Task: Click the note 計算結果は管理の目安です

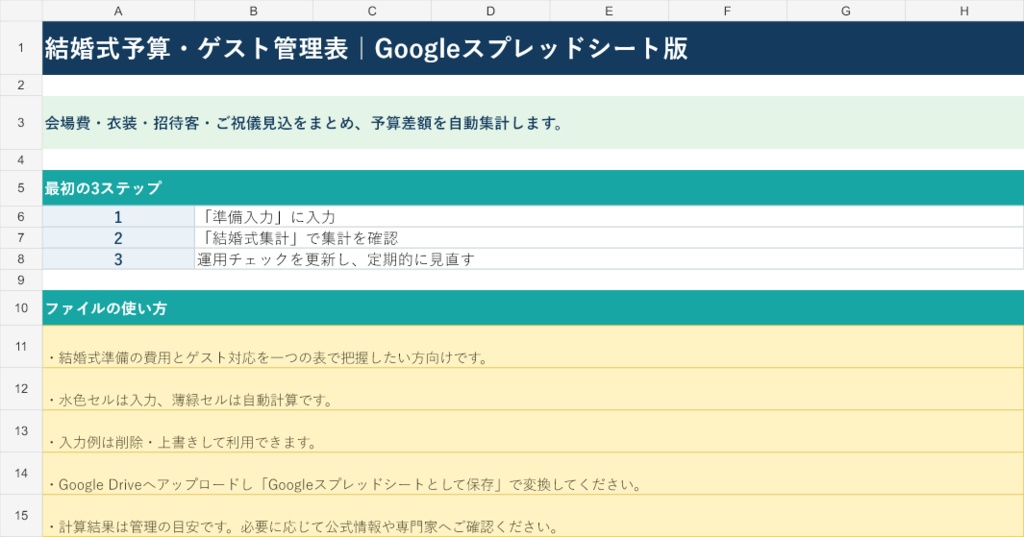Action: [x=533, y=516]
